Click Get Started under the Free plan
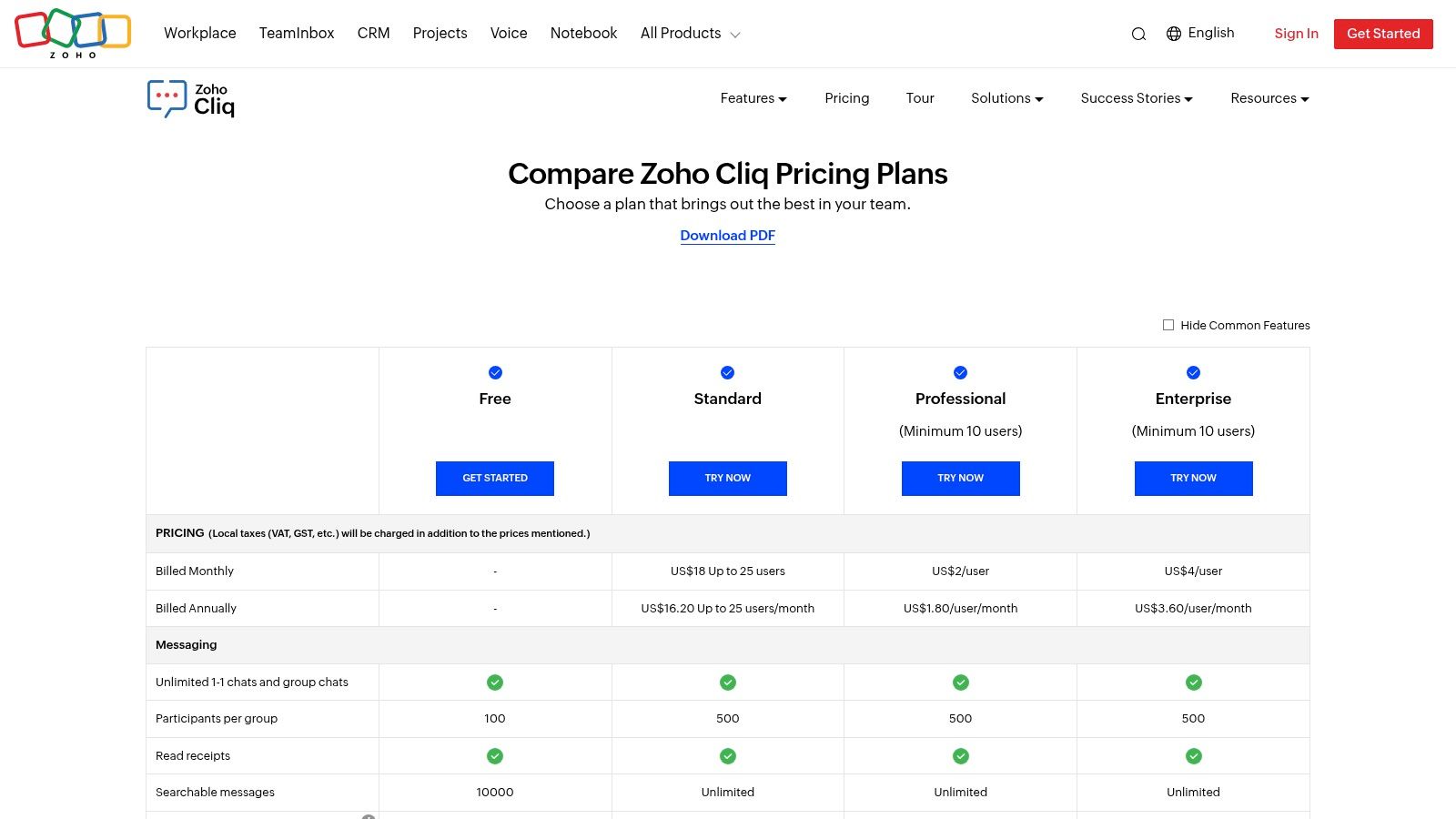The image size is (1456, 819). tap(495, 478)
